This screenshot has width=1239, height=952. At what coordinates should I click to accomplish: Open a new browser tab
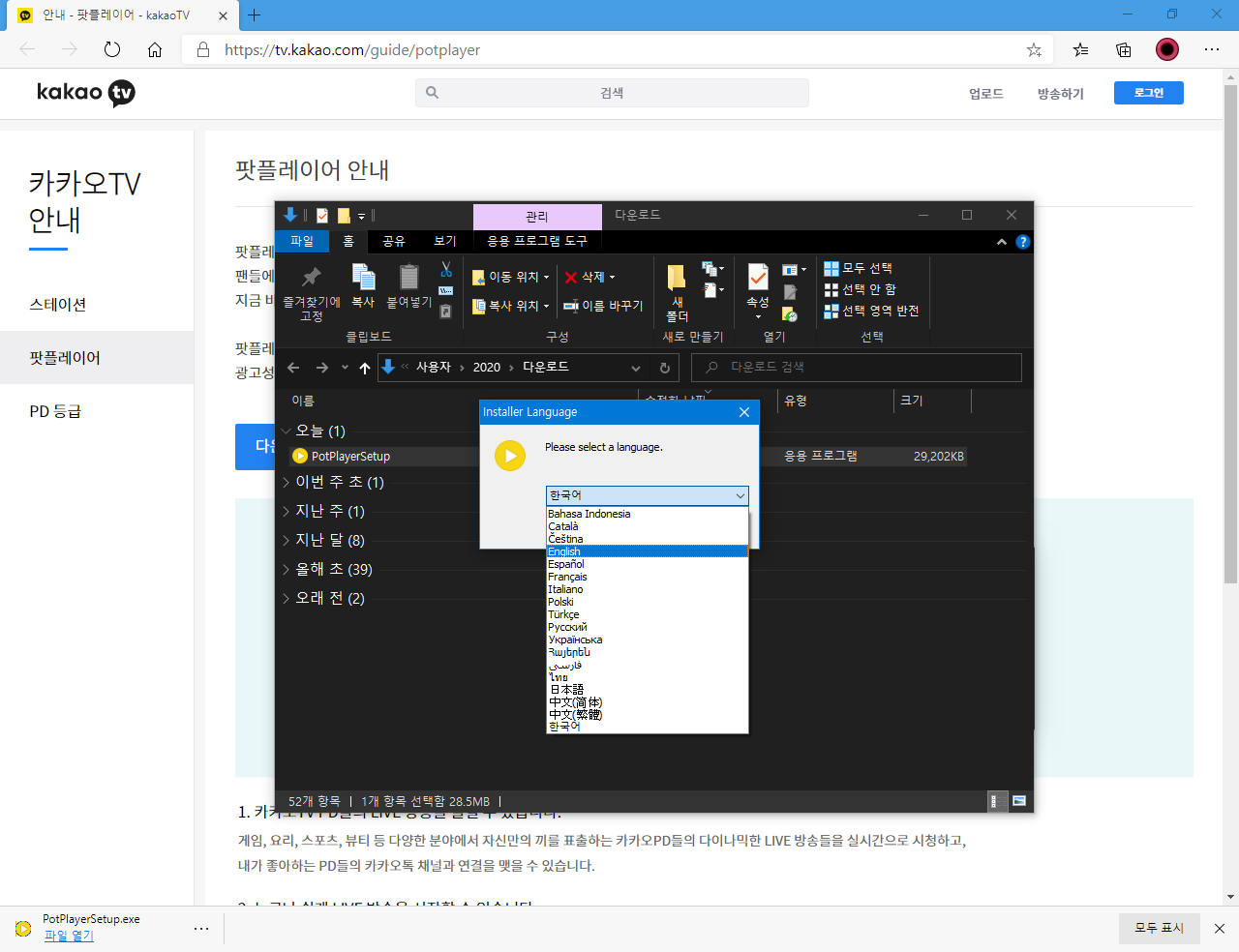255,15
